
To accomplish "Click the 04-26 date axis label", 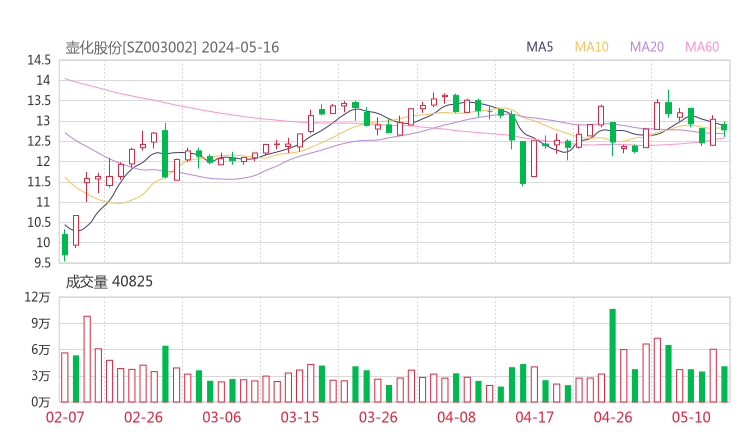I will [x=613, y=417].
